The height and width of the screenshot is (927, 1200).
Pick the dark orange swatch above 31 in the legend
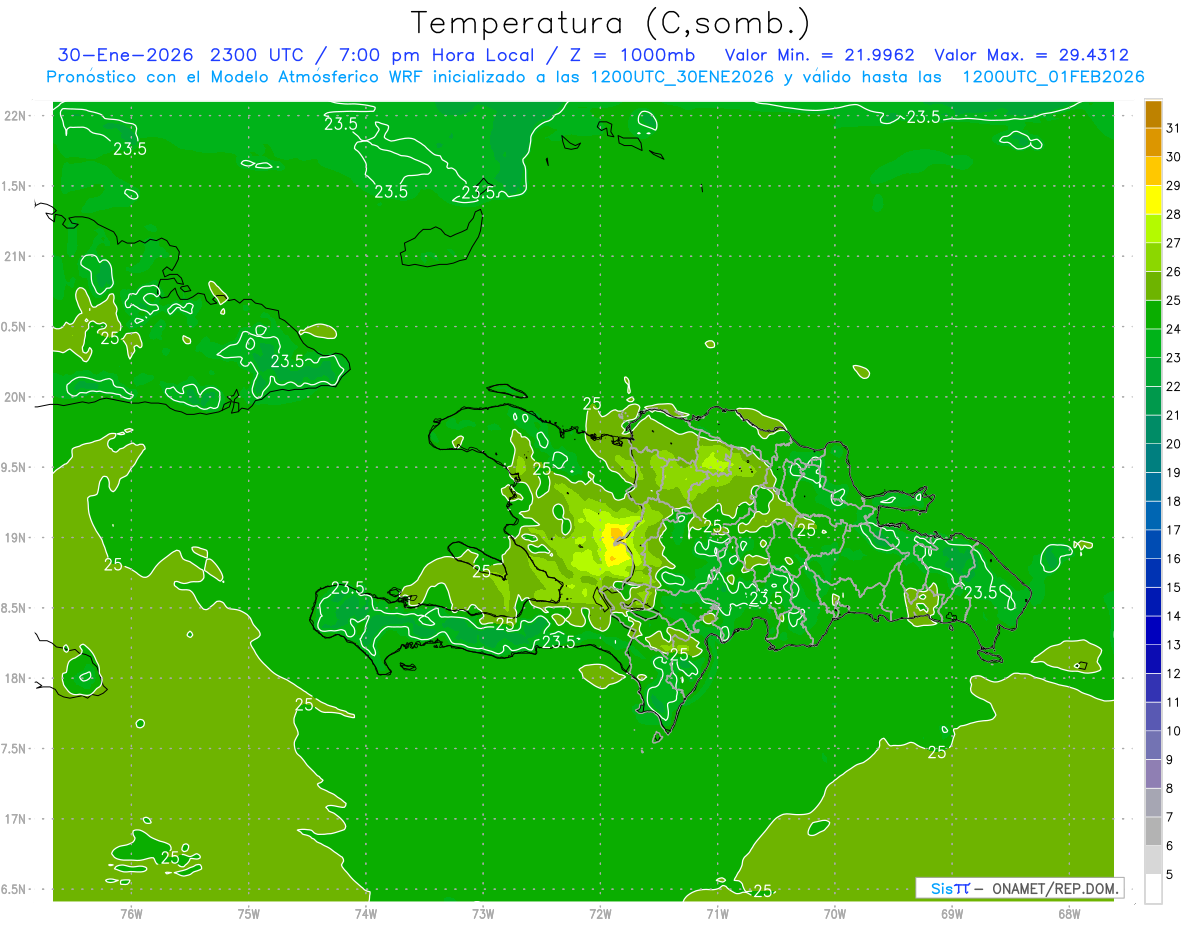coord(1153,114)
